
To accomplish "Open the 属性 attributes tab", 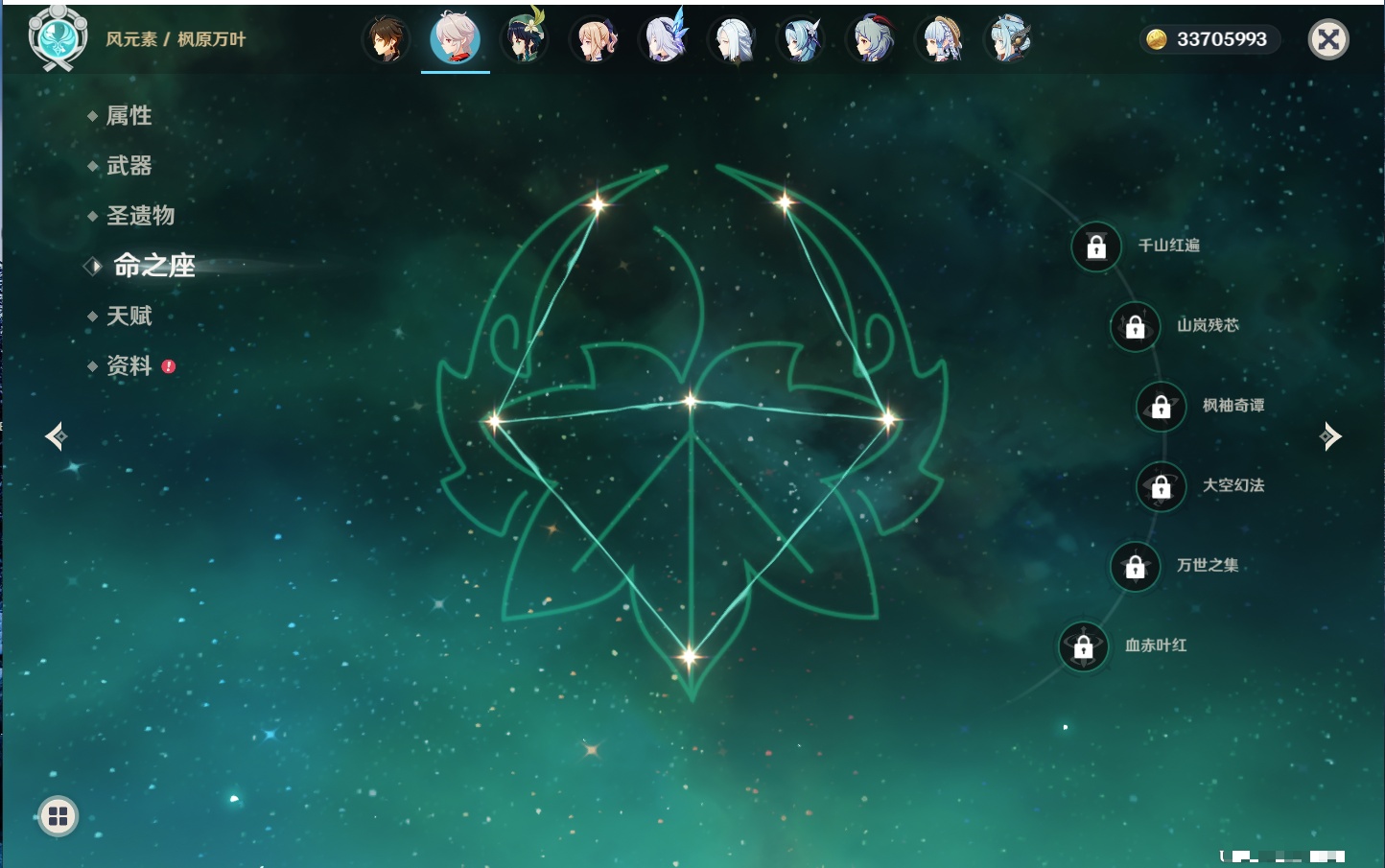I will click(129, 116).
